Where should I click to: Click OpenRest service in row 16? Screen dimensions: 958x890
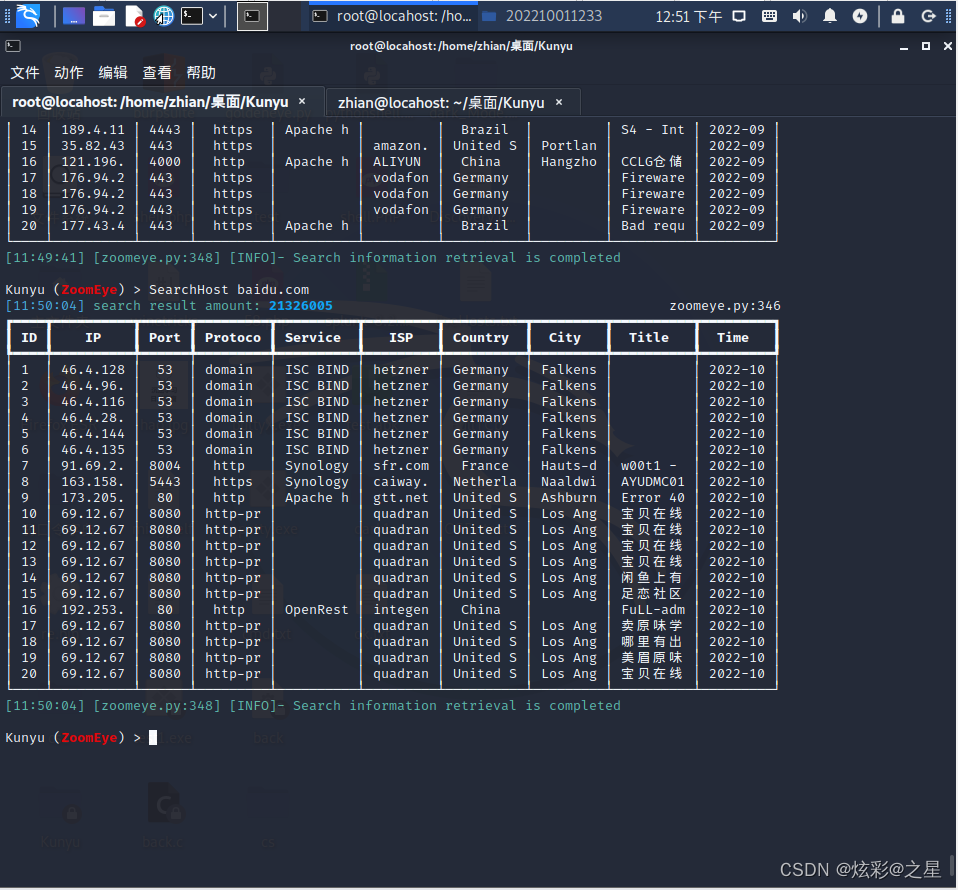pos(316,610)
